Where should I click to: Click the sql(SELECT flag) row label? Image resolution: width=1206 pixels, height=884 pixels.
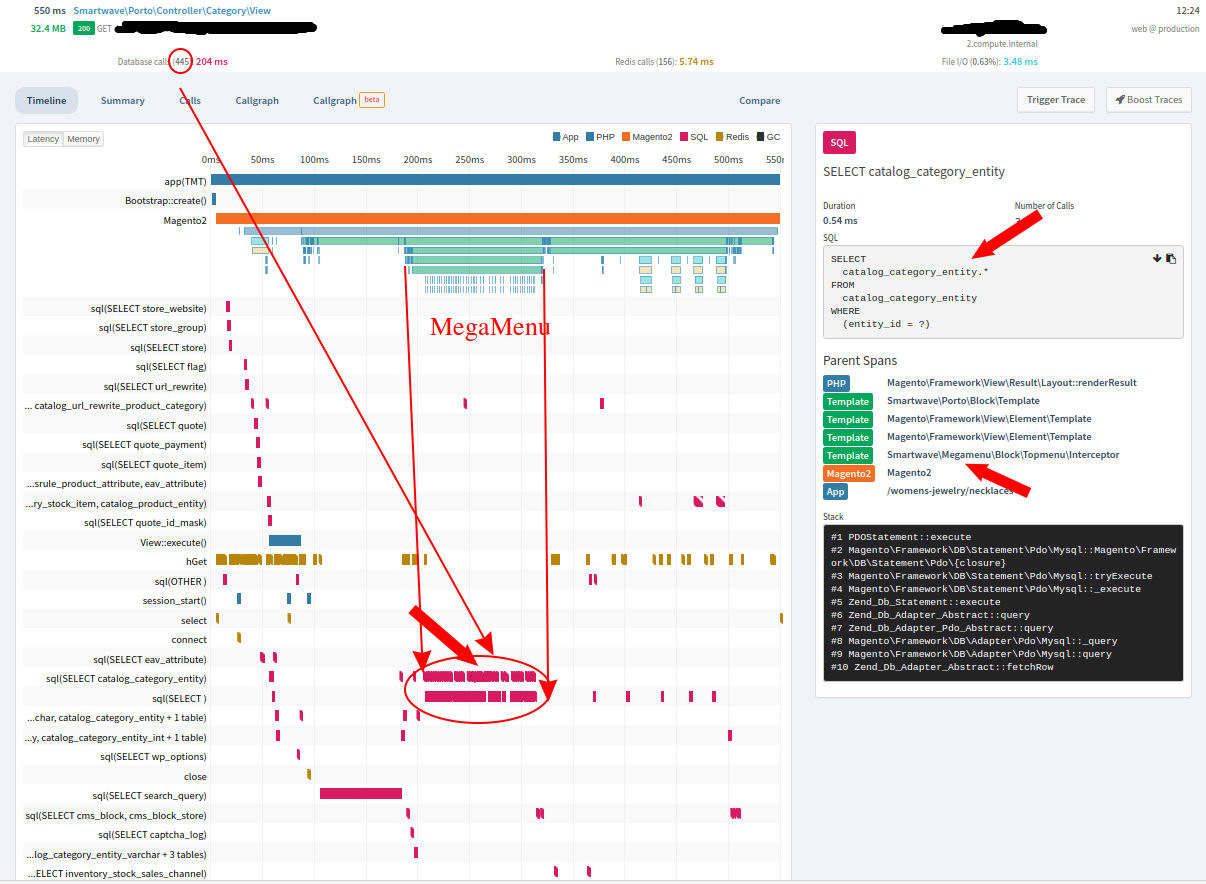point(171,366)
